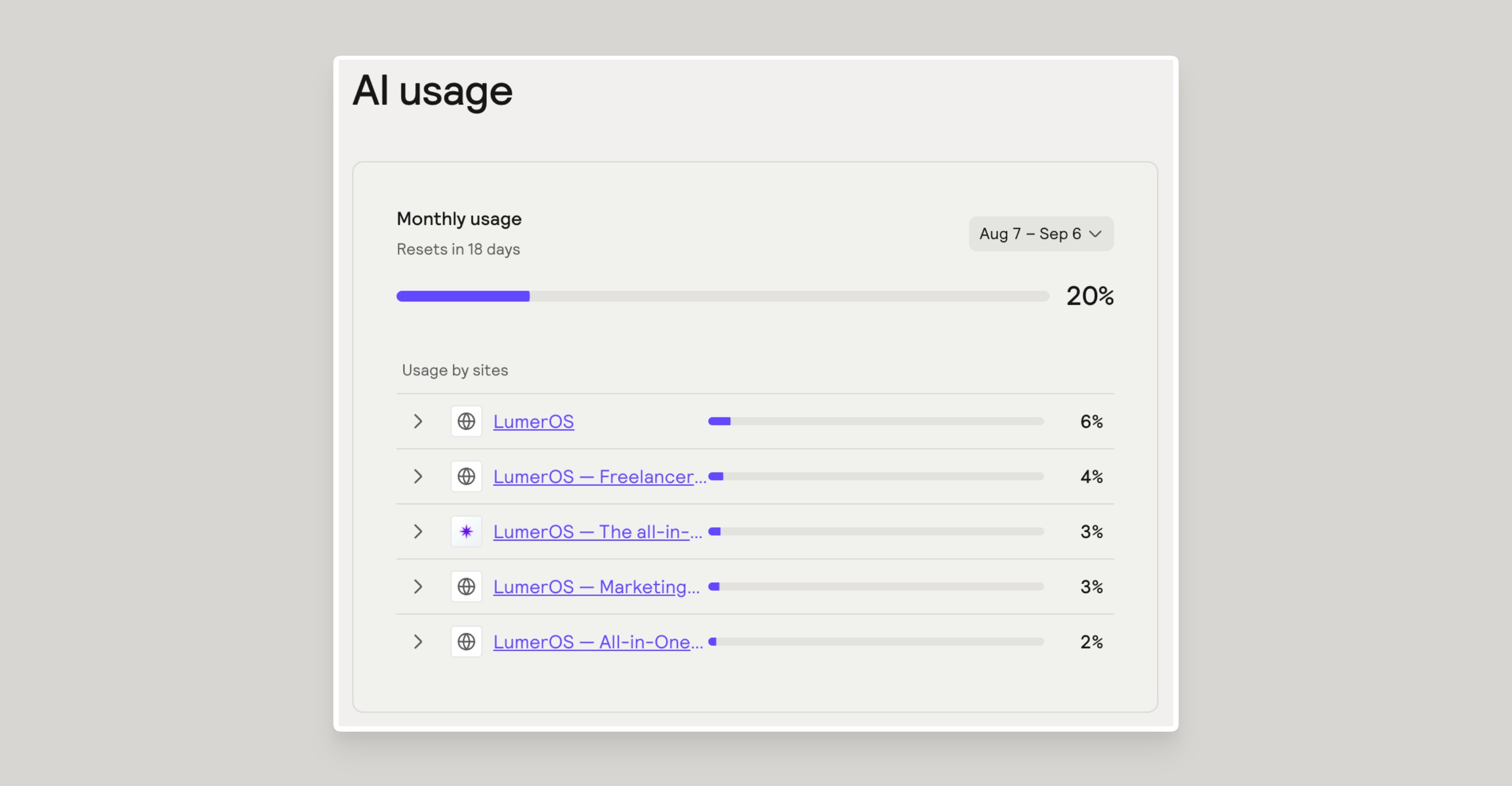Click the 'Usage by sites' label
The height and width of the screenshot is (786, 1512).
click(x=455, y=371)
